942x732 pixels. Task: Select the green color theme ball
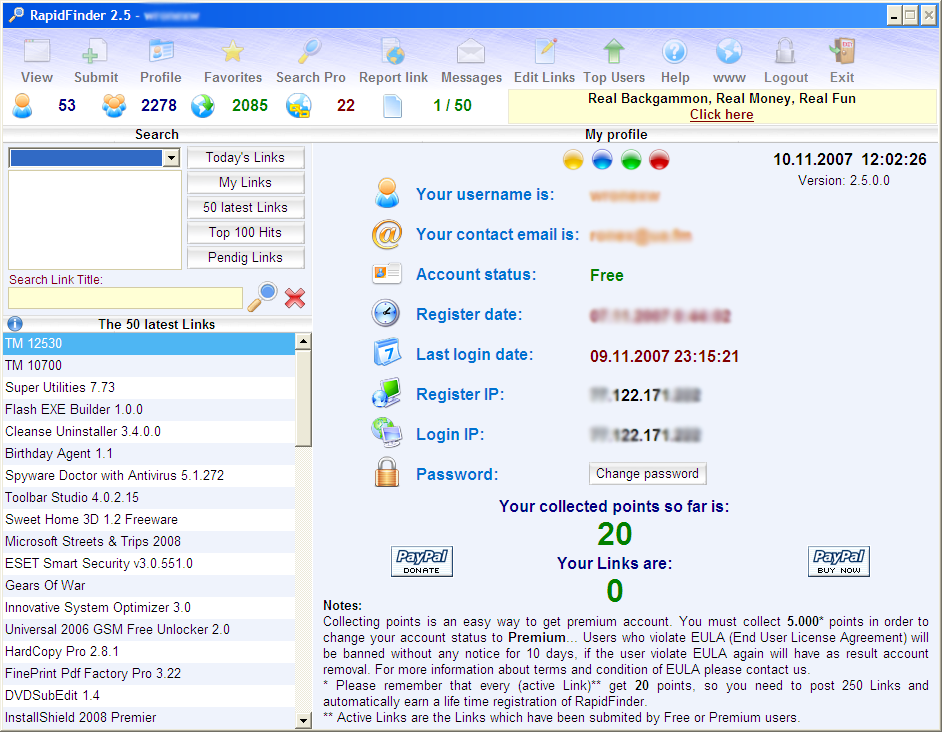[631, 160]
